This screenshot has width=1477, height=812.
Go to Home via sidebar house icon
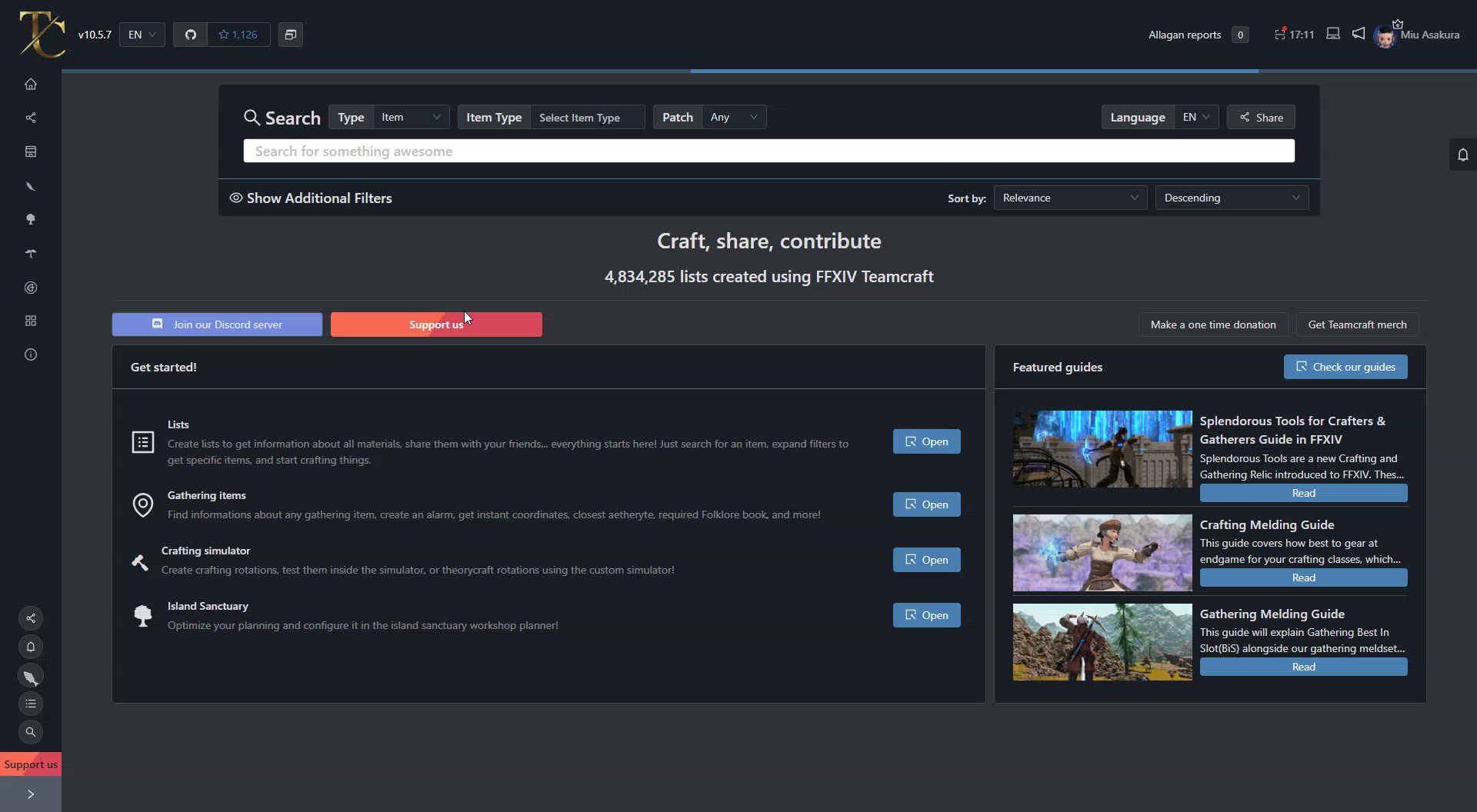31,84
